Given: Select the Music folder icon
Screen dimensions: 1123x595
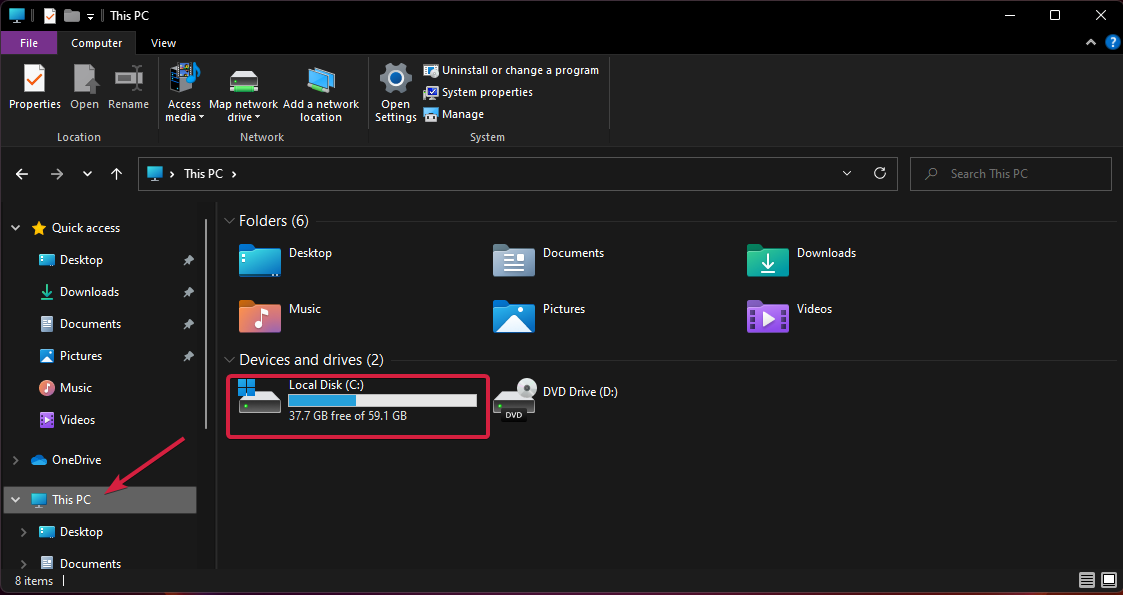Looking at the screenshot, I should 259,316.
